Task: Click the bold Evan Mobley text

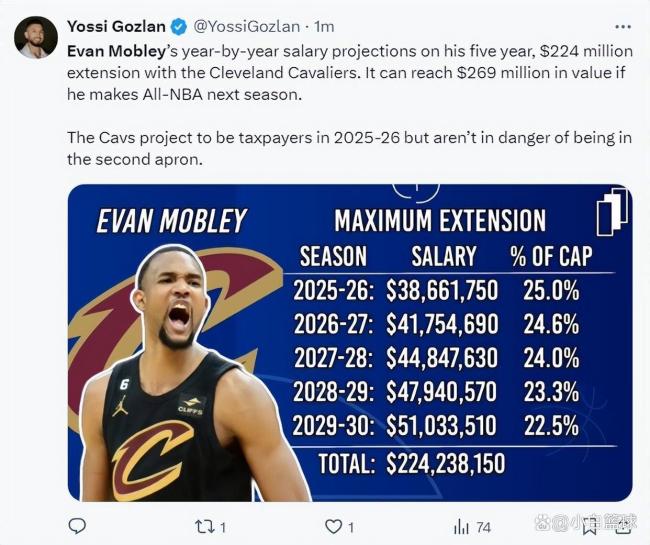Action: [x=116, y=51]
